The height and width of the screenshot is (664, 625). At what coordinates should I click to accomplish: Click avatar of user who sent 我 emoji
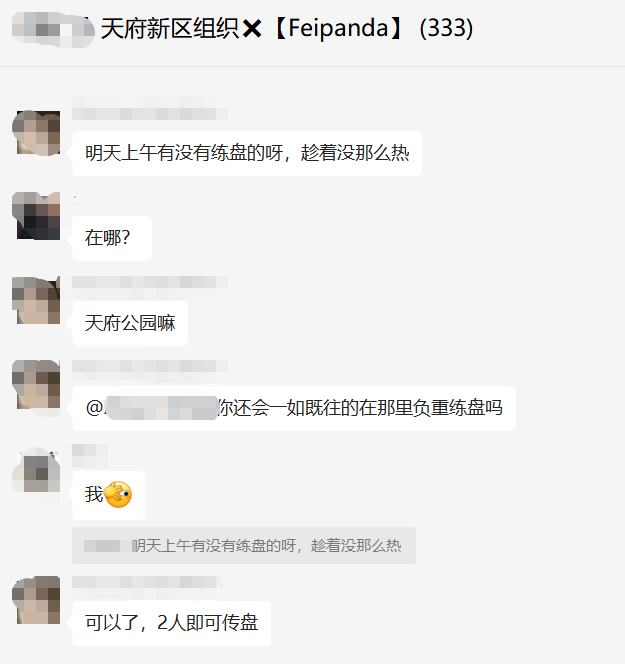pyautogui.click(x=37, y=470)
